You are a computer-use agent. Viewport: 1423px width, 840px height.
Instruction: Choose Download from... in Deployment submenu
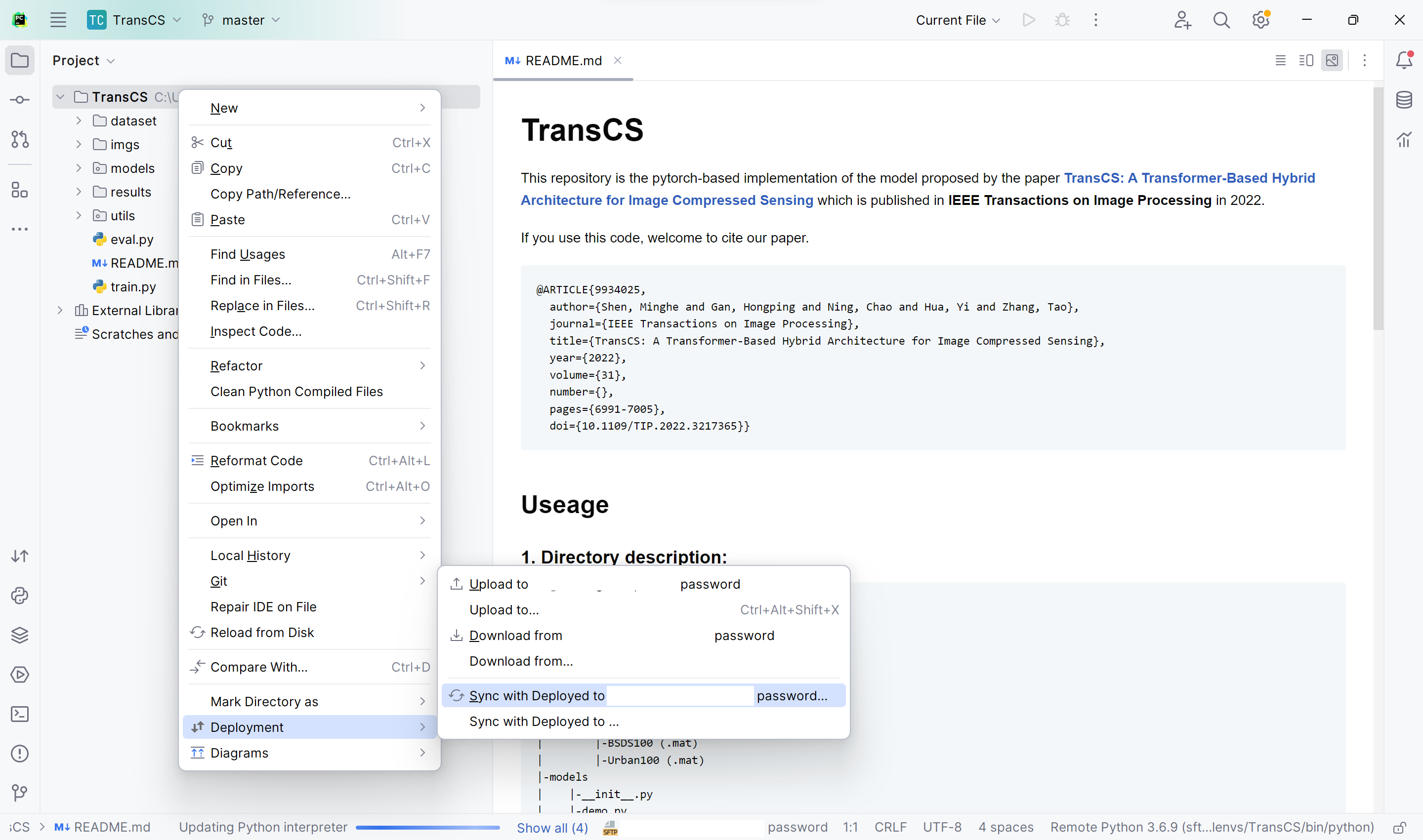644,661
